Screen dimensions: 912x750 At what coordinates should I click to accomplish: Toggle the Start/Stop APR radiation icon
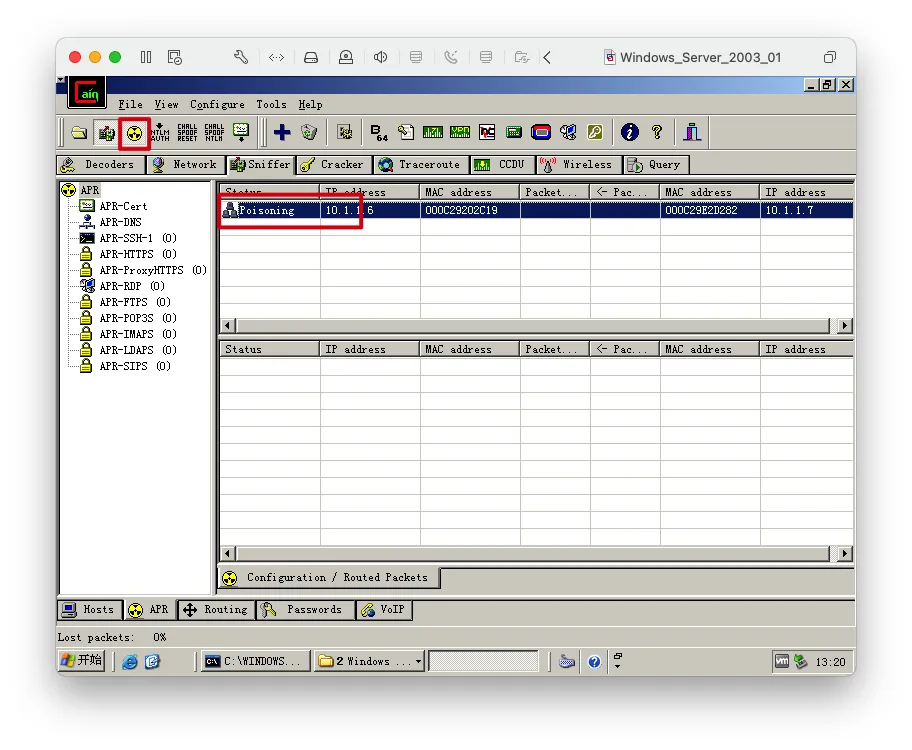[x=134, y=133]
